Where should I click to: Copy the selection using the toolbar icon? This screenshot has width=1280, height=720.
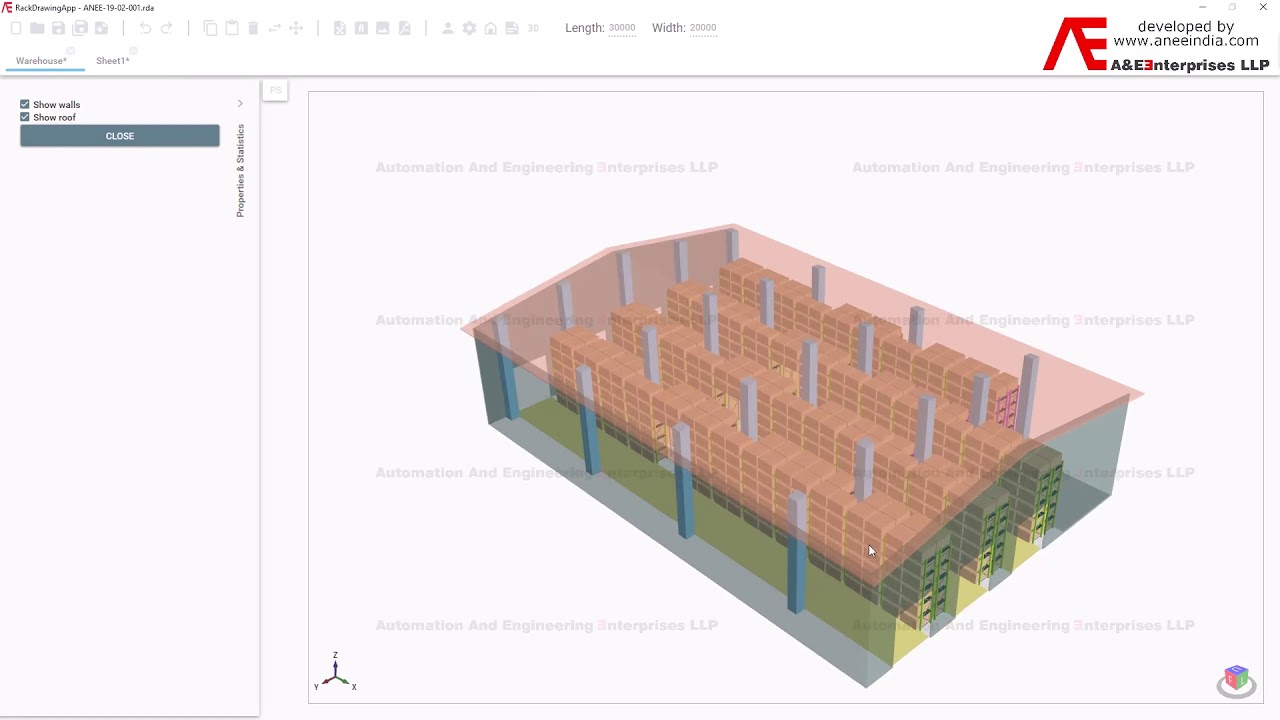210,28
